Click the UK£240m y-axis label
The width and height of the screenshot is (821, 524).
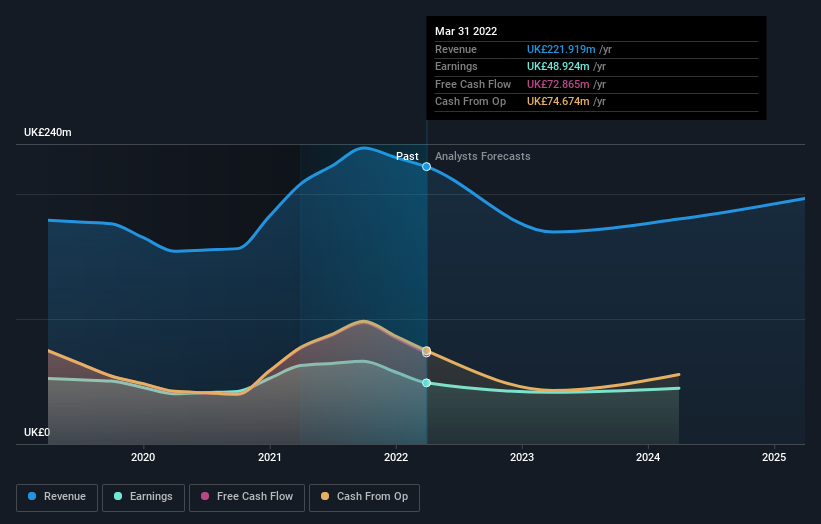click(x=48, y=132)
